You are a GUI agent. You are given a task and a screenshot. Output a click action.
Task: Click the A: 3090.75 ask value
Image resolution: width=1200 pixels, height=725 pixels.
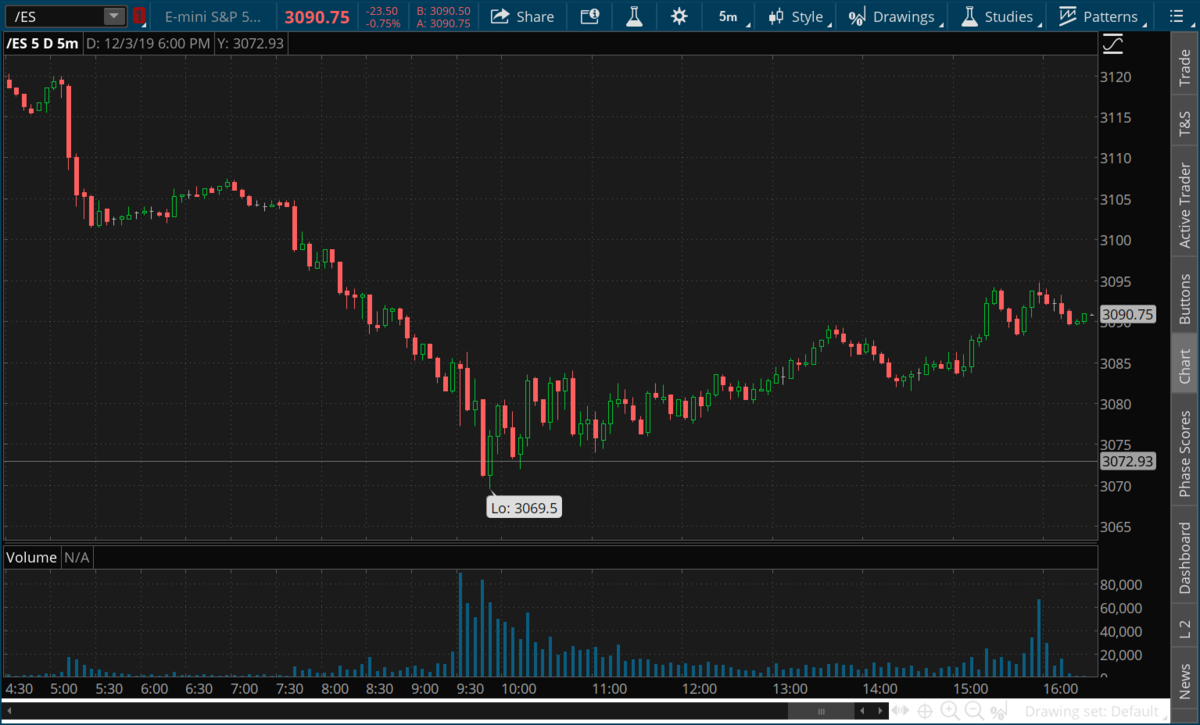443,23
